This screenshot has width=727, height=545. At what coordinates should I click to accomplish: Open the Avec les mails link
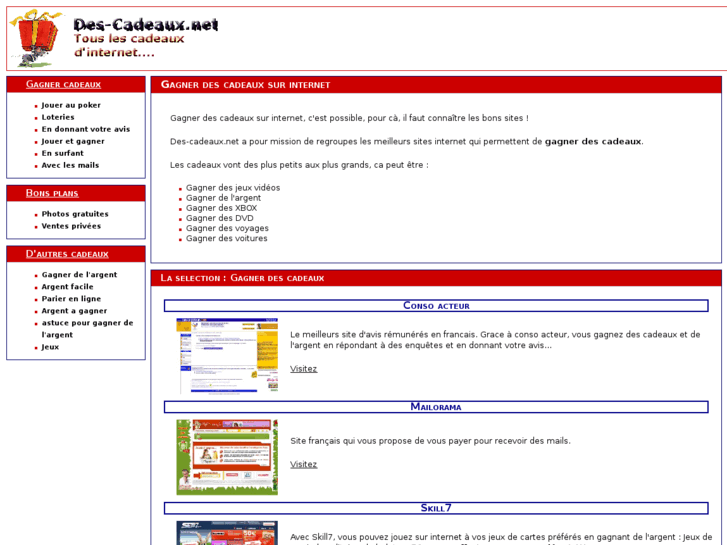(70, 166)
